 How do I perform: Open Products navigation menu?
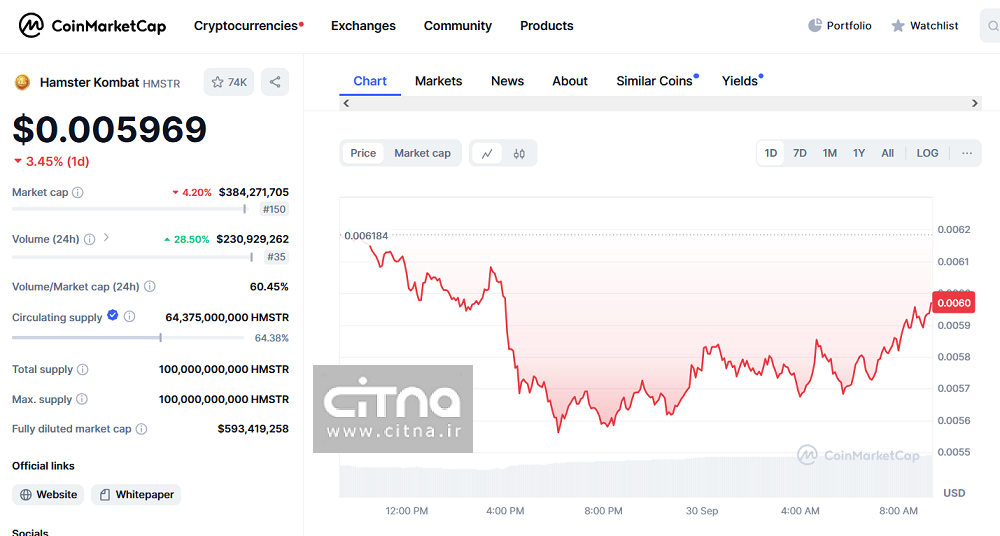pyautogui.click(x=546, y=26)
